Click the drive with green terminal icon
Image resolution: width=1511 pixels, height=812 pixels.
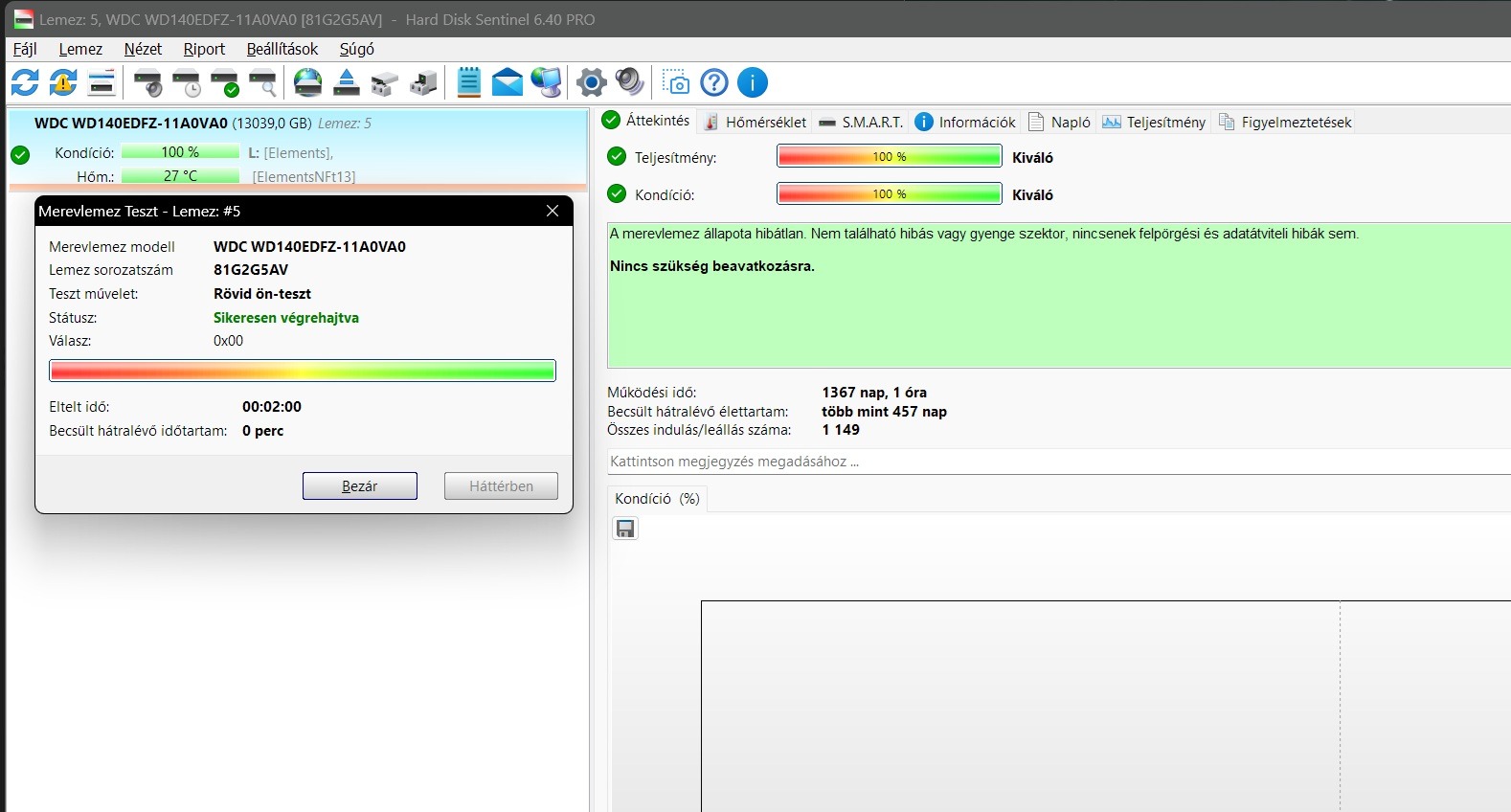point(423,83)
